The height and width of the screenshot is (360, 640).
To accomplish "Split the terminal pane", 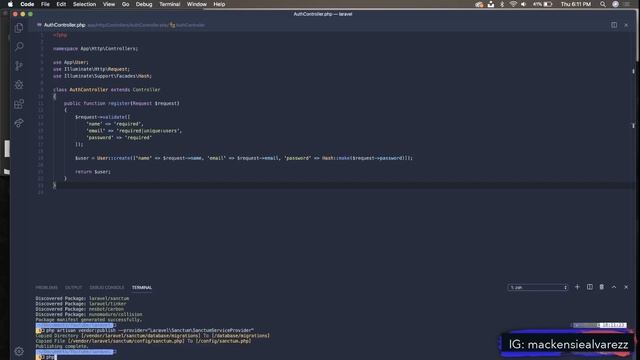I will [x=590, y=287].
